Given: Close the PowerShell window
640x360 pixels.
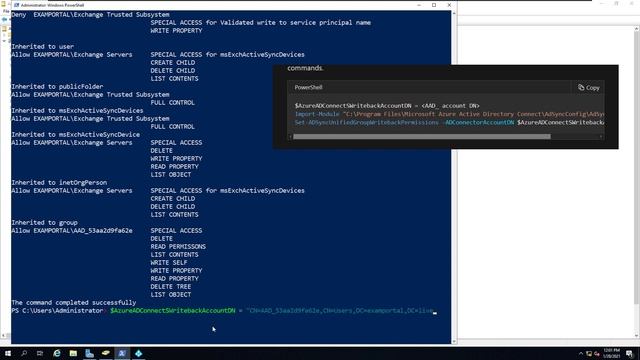Looking at the screenshot, I should click(449, 5).
